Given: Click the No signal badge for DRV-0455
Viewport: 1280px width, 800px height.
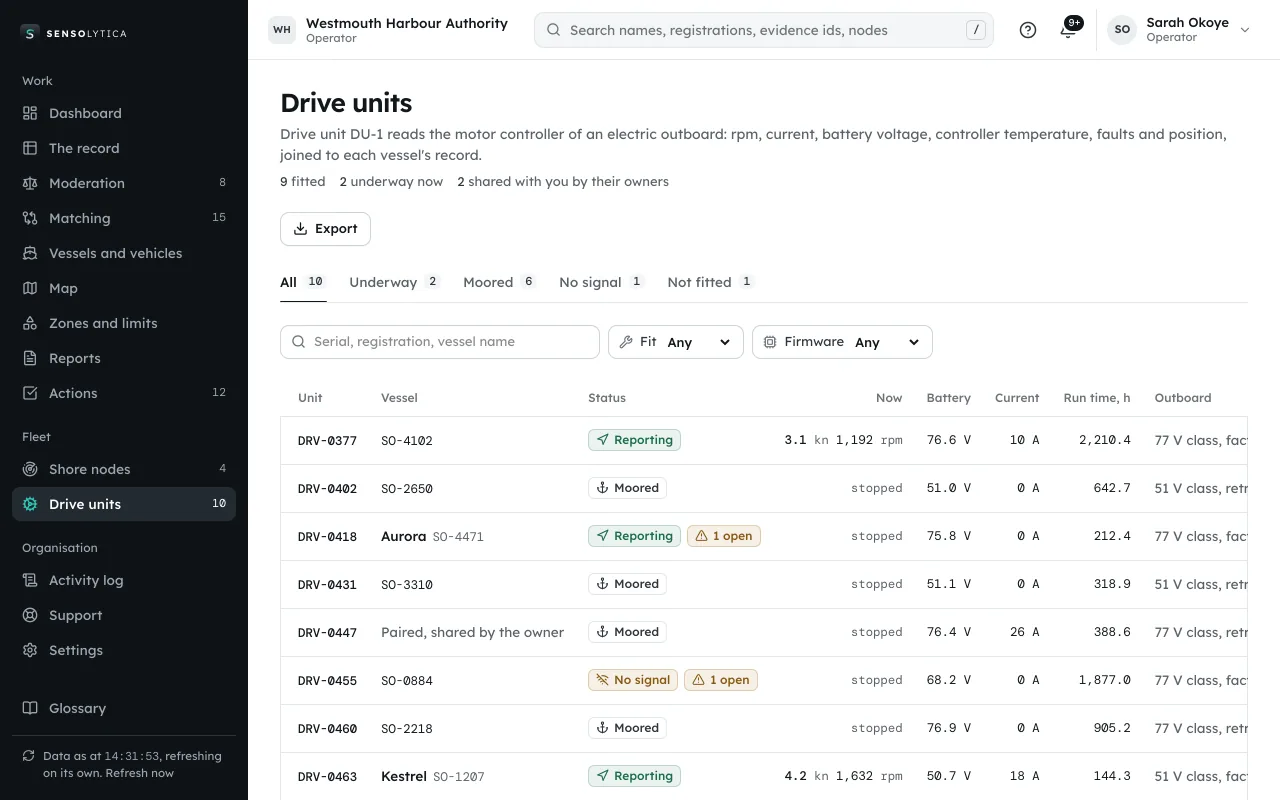Looking at the screenshot, I should 633,680.
